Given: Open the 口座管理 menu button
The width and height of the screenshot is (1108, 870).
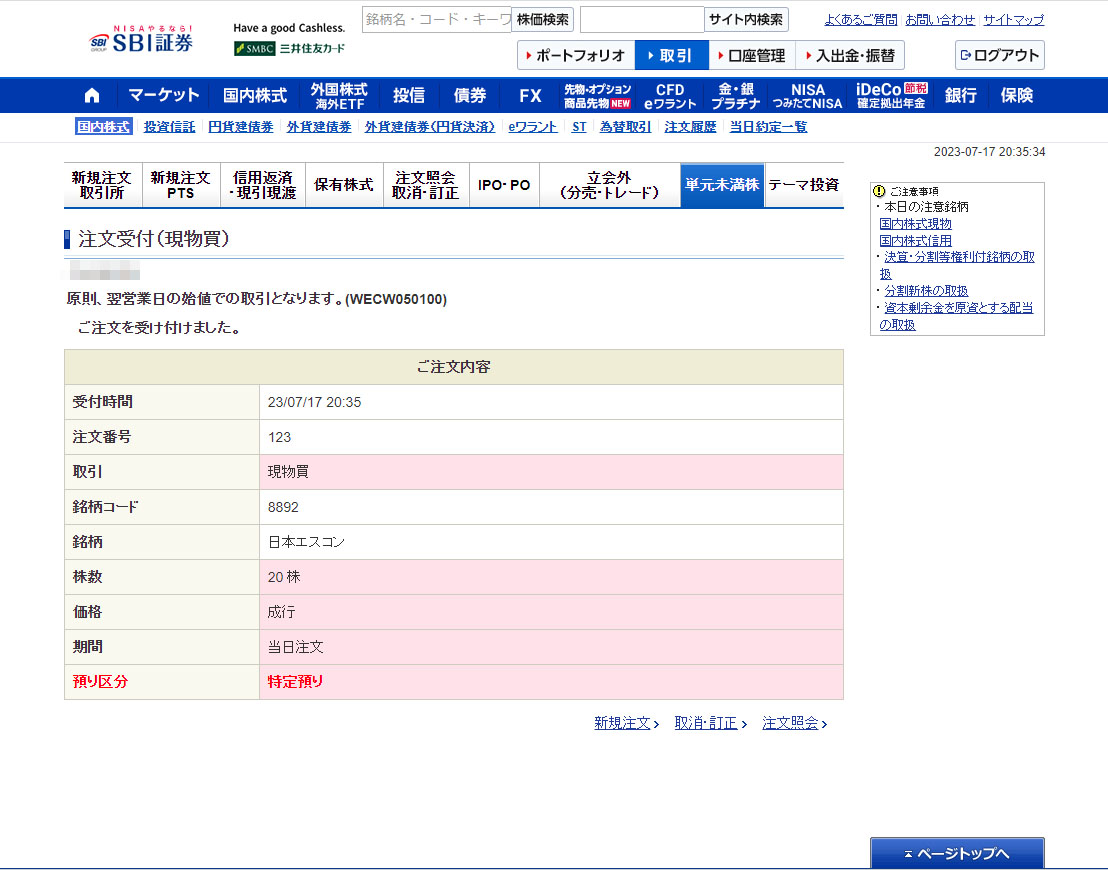Looking at the screenshot, I should 751,55.
